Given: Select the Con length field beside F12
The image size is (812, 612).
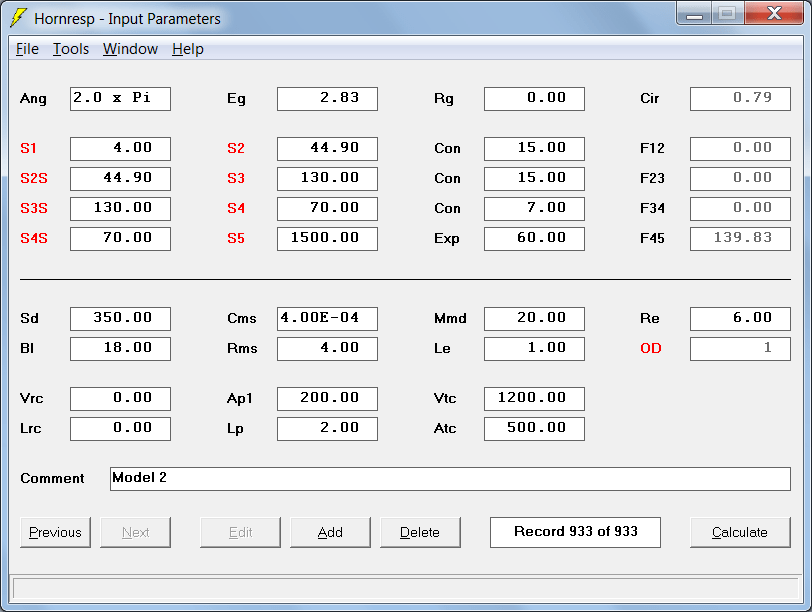Looking at the screenshot, I should click(534, 149).
